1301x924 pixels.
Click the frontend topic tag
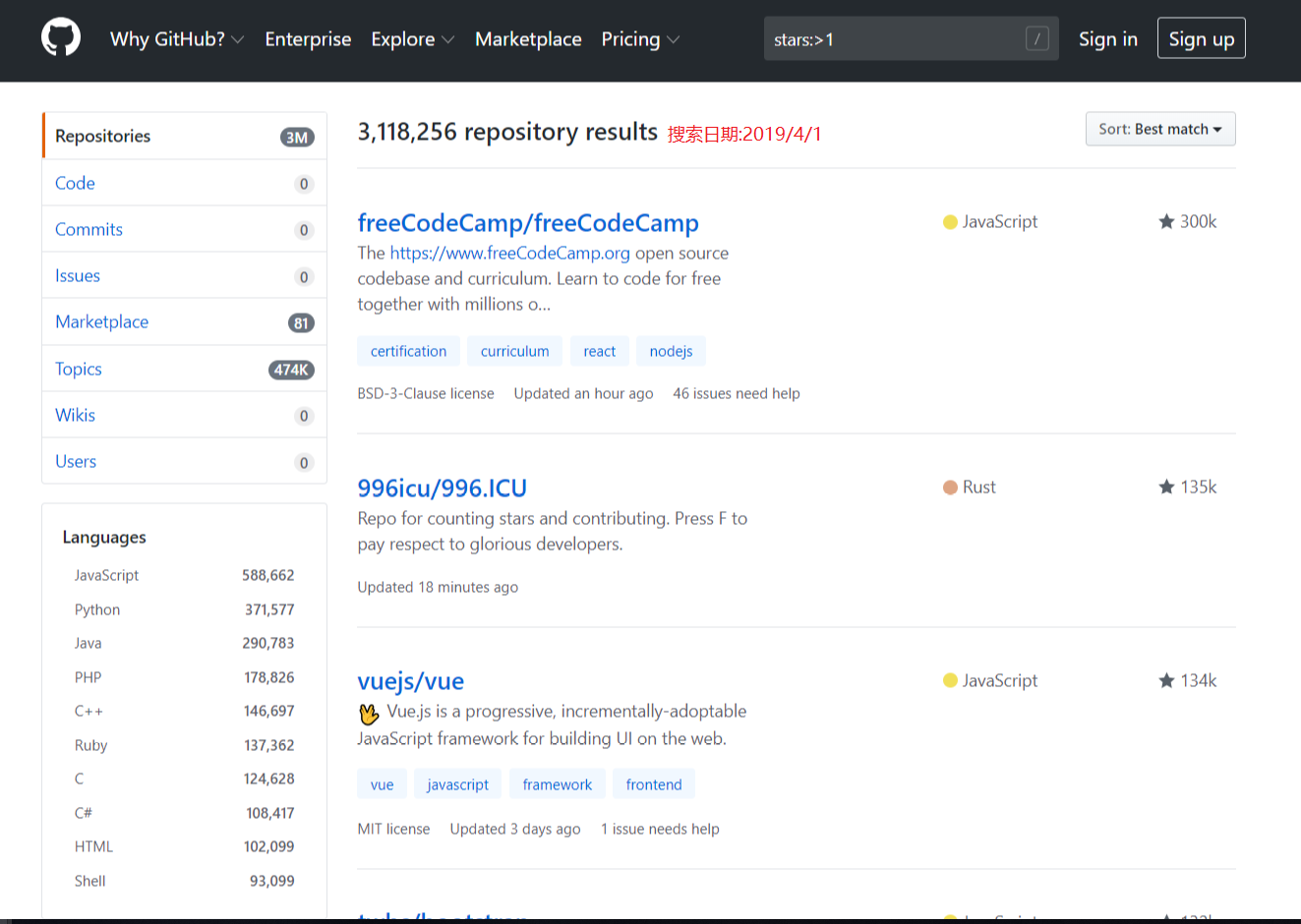(653, 784)
